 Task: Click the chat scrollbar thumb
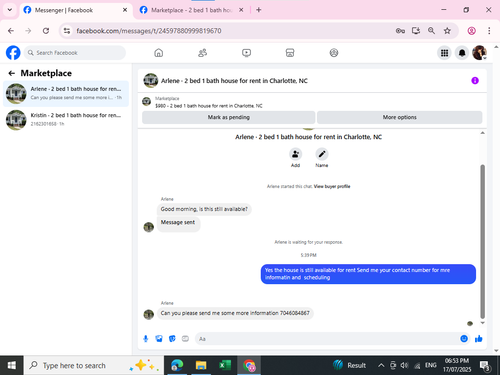point(482,241)
